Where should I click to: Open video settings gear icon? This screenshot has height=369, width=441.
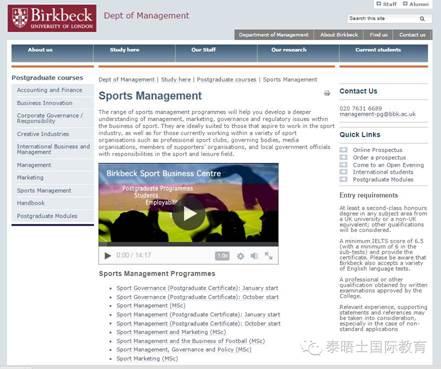click(240, 256)
